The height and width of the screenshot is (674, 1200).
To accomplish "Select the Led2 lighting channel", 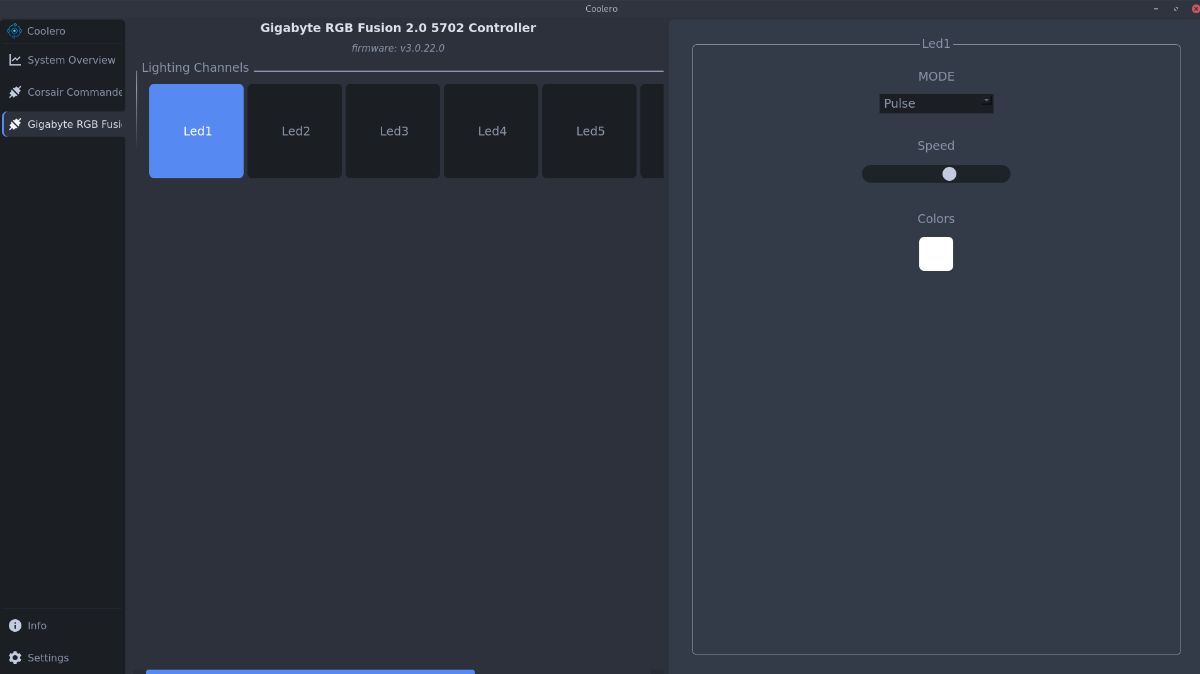I will (295, 131).
